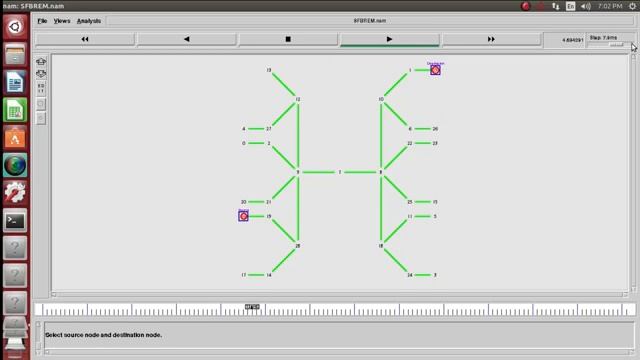Click the highlighted source node near node 19

pos(243,216)
